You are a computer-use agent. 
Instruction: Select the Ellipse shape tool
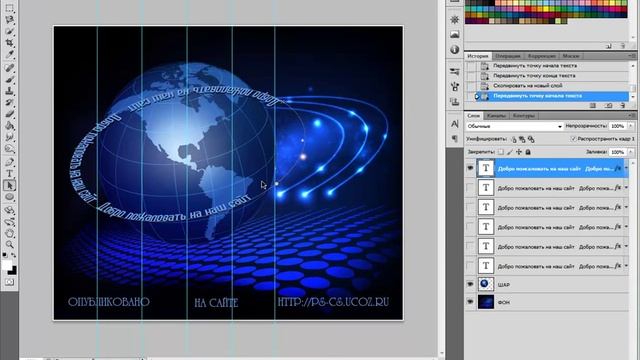(9, 197)
